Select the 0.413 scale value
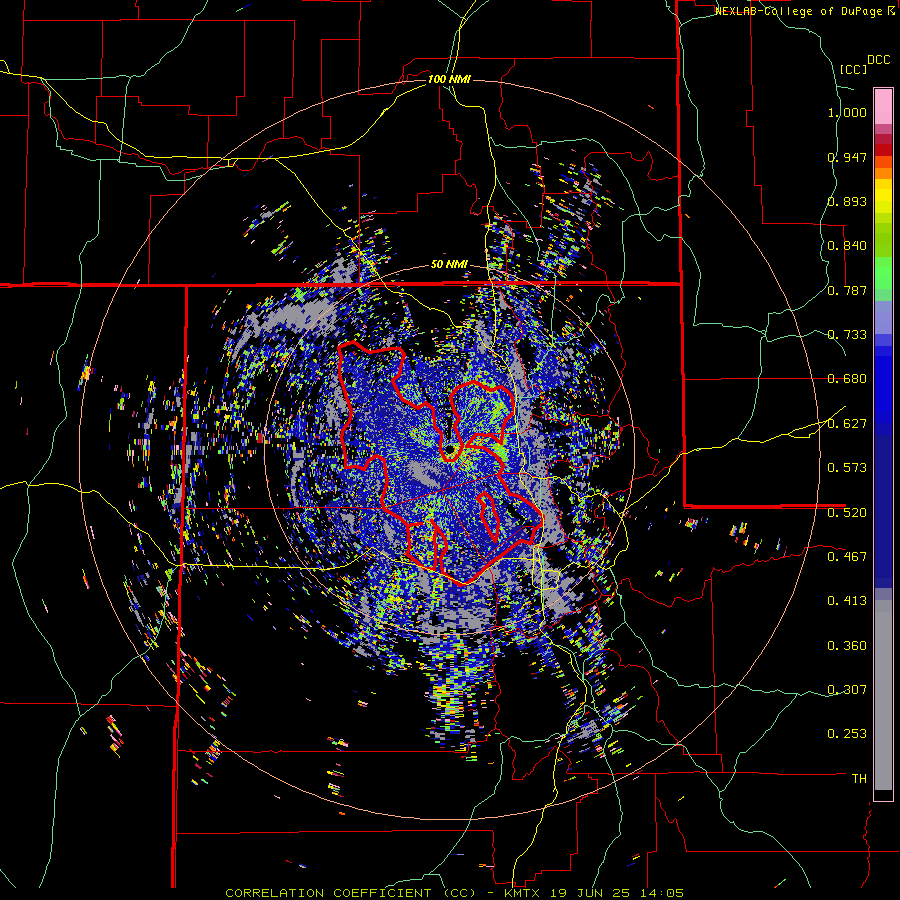This screenshot has height=900, width=900. click(847, 601)
